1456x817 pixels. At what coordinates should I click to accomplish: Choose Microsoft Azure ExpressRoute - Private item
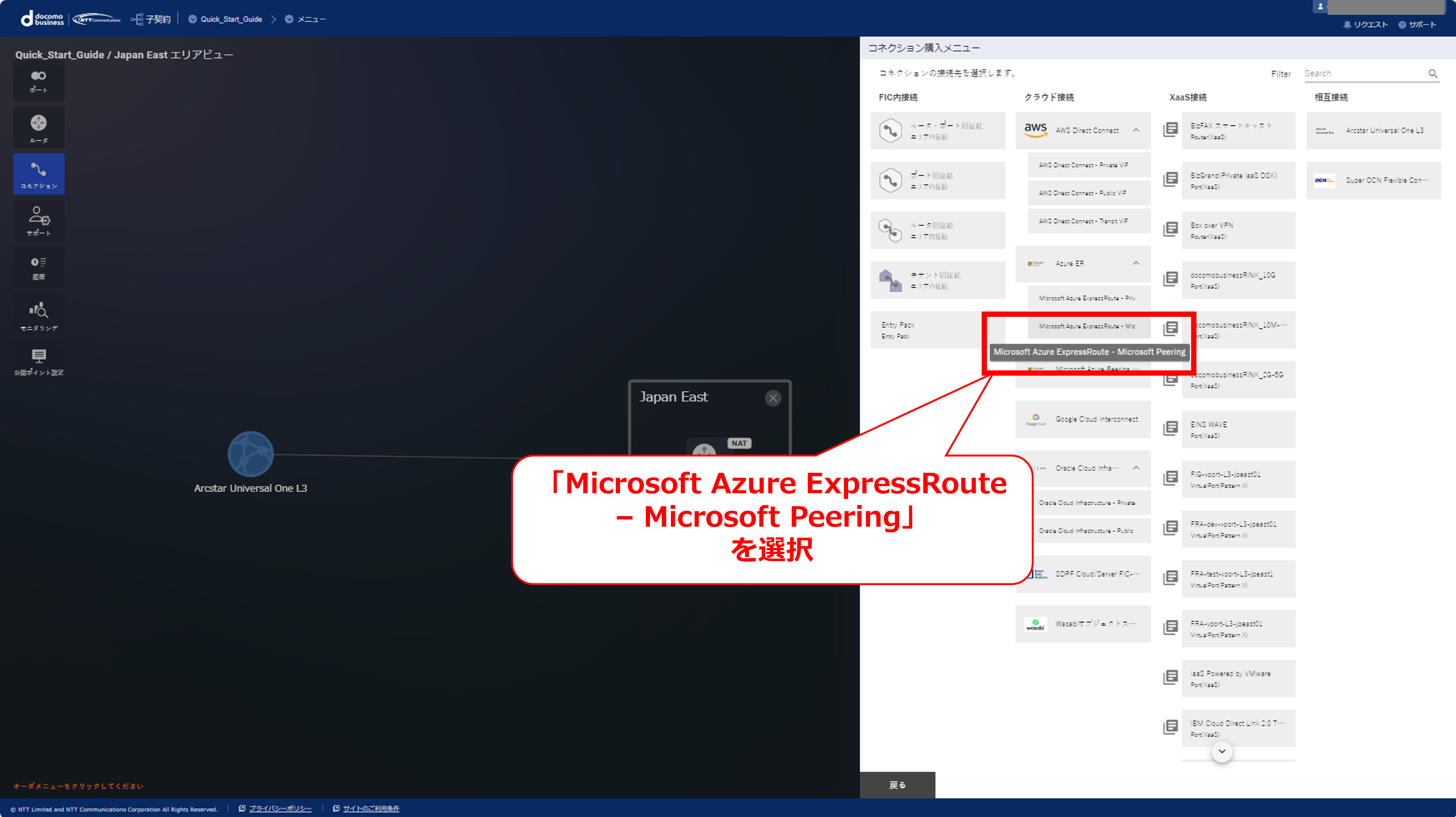1089,298
